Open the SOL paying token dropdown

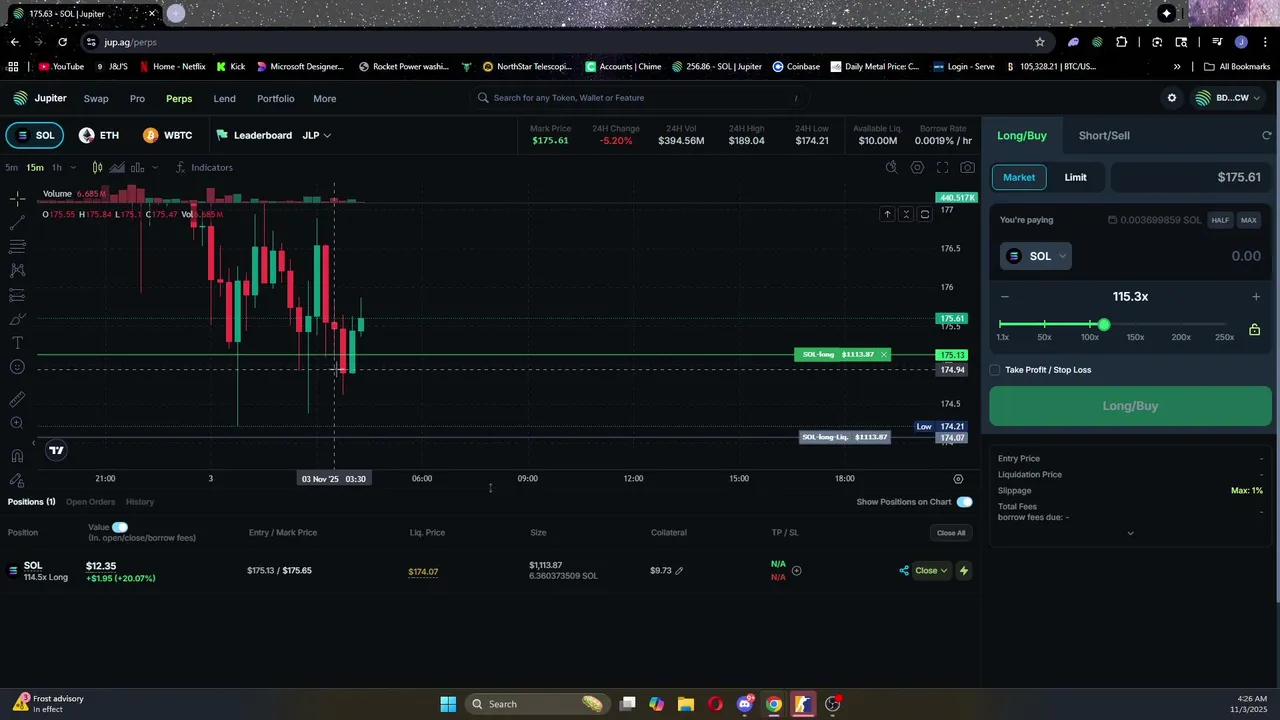(1036, 256)
